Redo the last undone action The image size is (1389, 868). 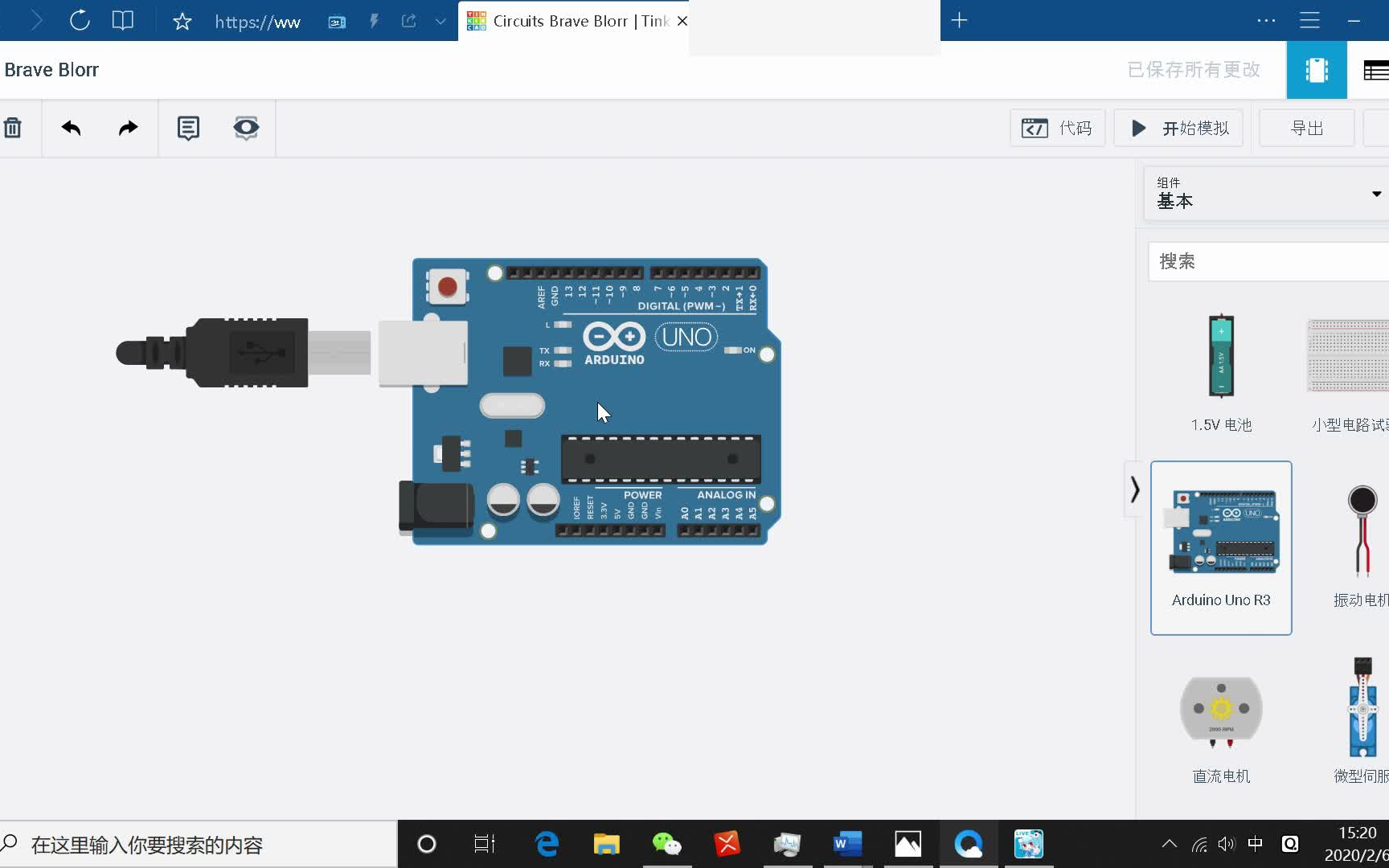[x=128, y=128]
